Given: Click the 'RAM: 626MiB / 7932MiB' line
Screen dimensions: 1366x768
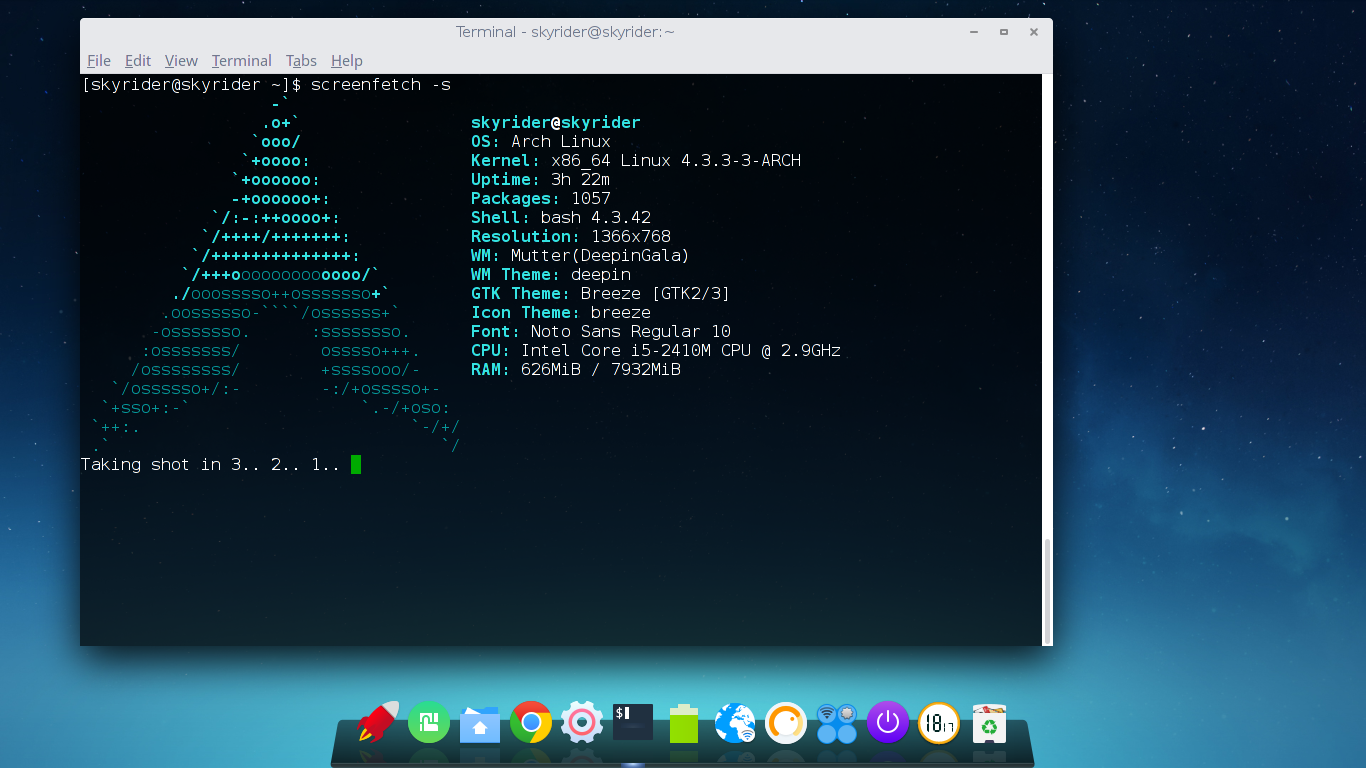Looking at the screenshot, I should pos(576,370).
